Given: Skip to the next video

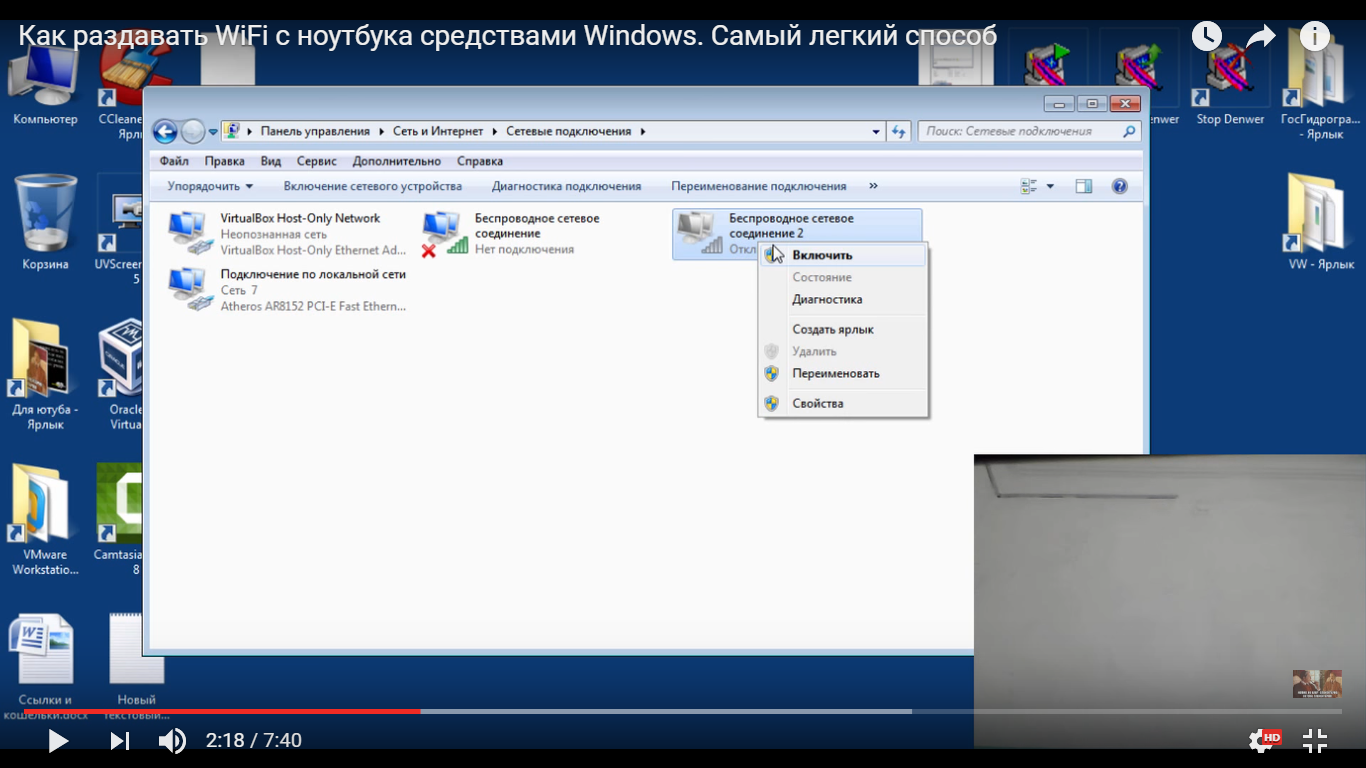Looking at the screenshot, I should pos(119,741).
